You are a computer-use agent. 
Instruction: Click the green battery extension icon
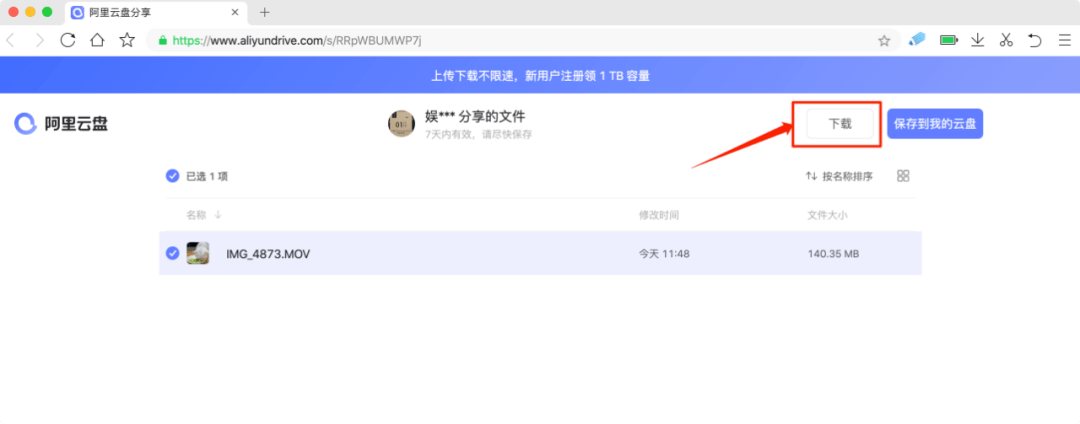[948, 40]
